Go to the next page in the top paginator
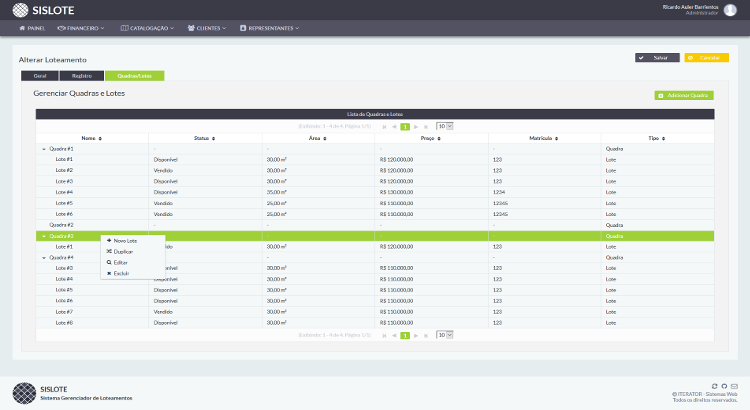Viewport: 750px width, 410px height. tap(416, 127)
